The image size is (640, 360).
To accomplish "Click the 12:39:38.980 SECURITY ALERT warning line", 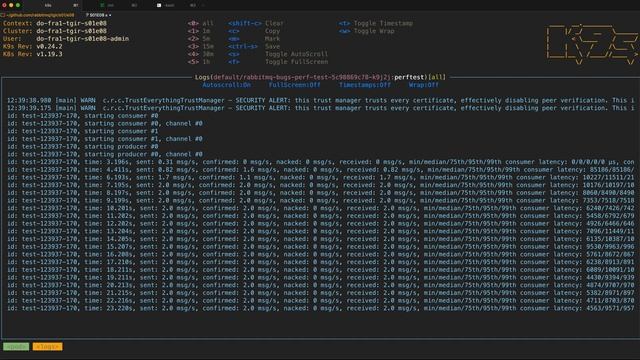I will coord(321,100).
